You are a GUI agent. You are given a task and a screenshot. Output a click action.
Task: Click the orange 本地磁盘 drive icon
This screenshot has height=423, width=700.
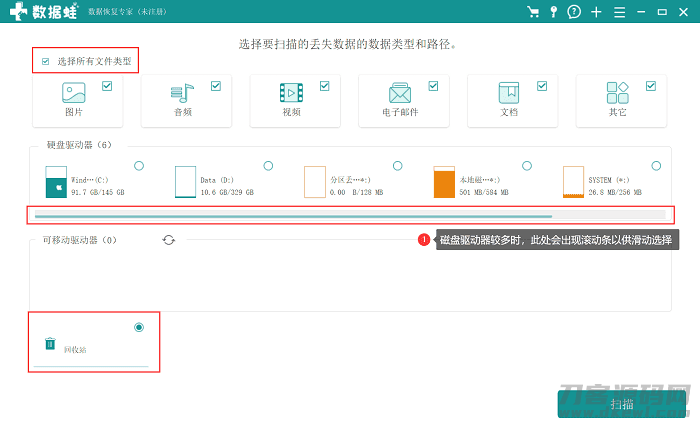(444, 182)
